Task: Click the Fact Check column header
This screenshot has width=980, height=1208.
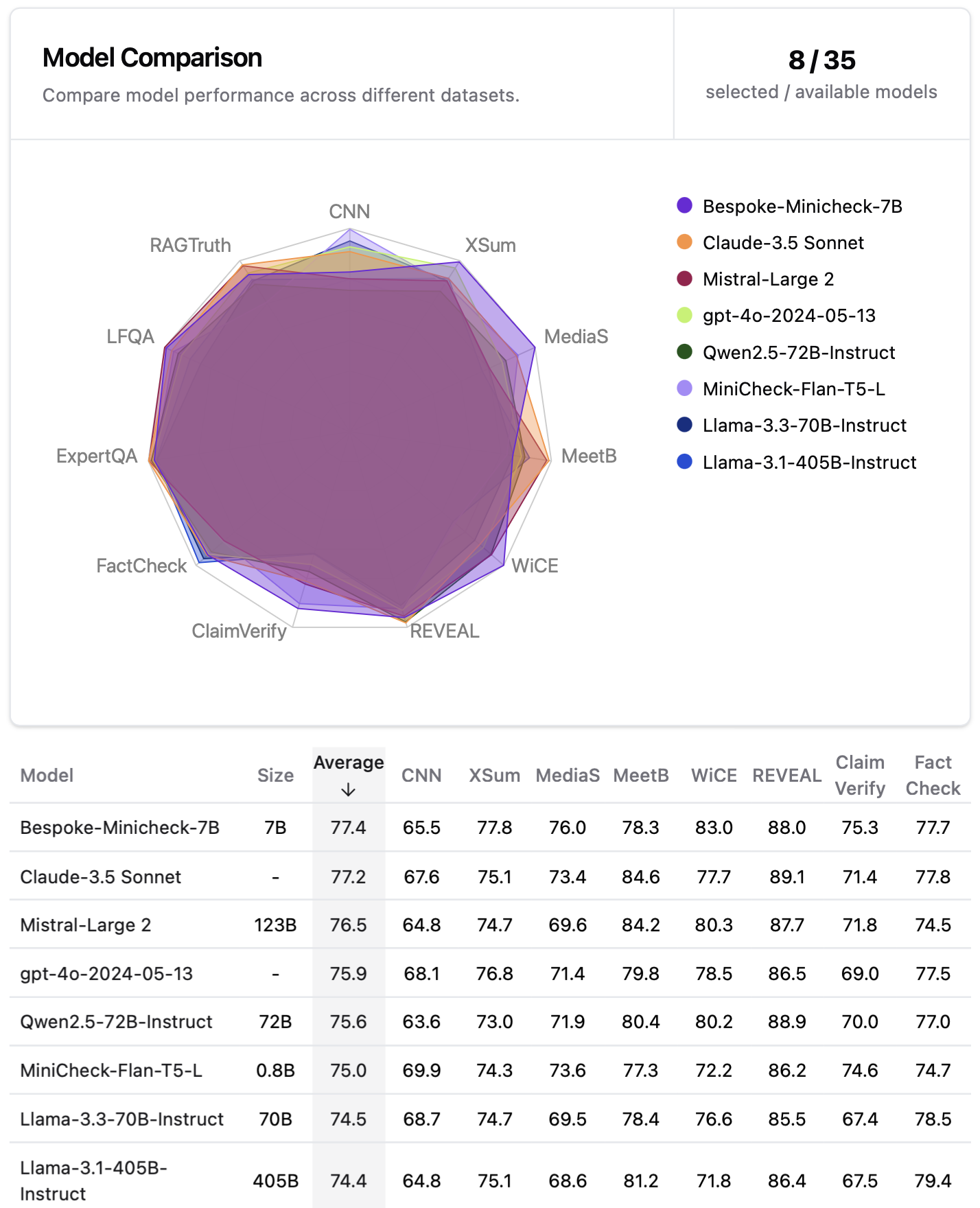Action: coord(933,776)
